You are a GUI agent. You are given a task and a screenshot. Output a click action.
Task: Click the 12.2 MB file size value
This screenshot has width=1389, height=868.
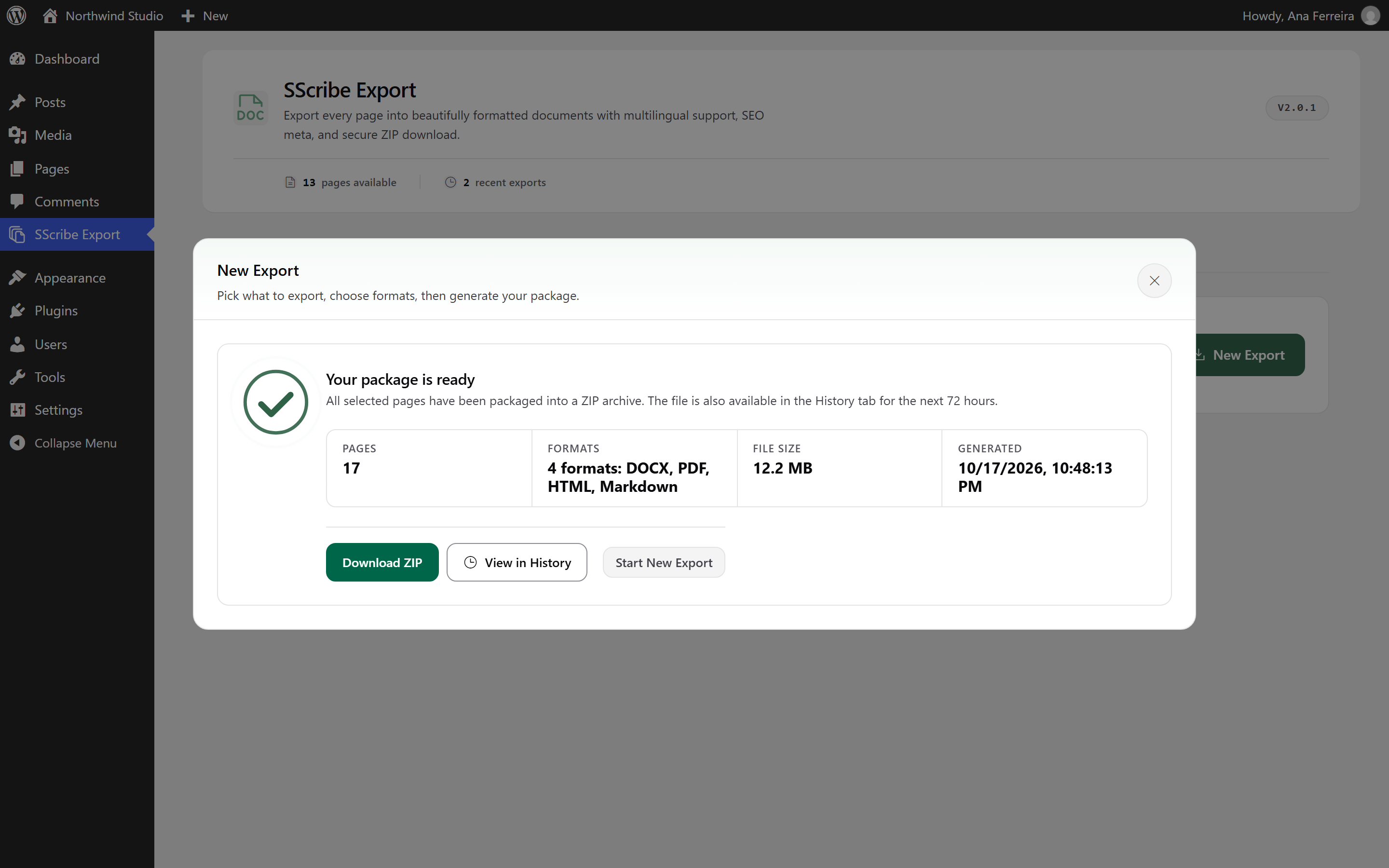pos(782,468)
